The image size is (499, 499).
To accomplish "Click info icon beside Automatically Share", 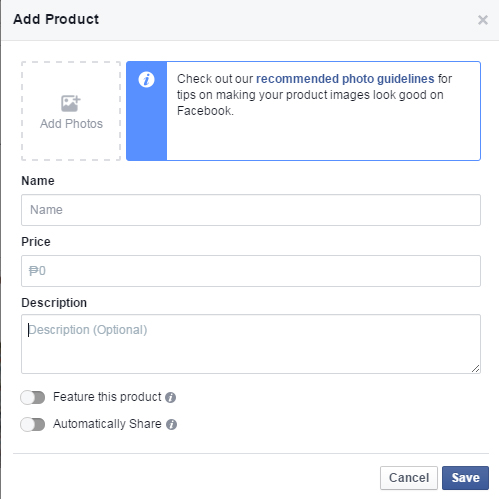I will (x=171, y=424).
